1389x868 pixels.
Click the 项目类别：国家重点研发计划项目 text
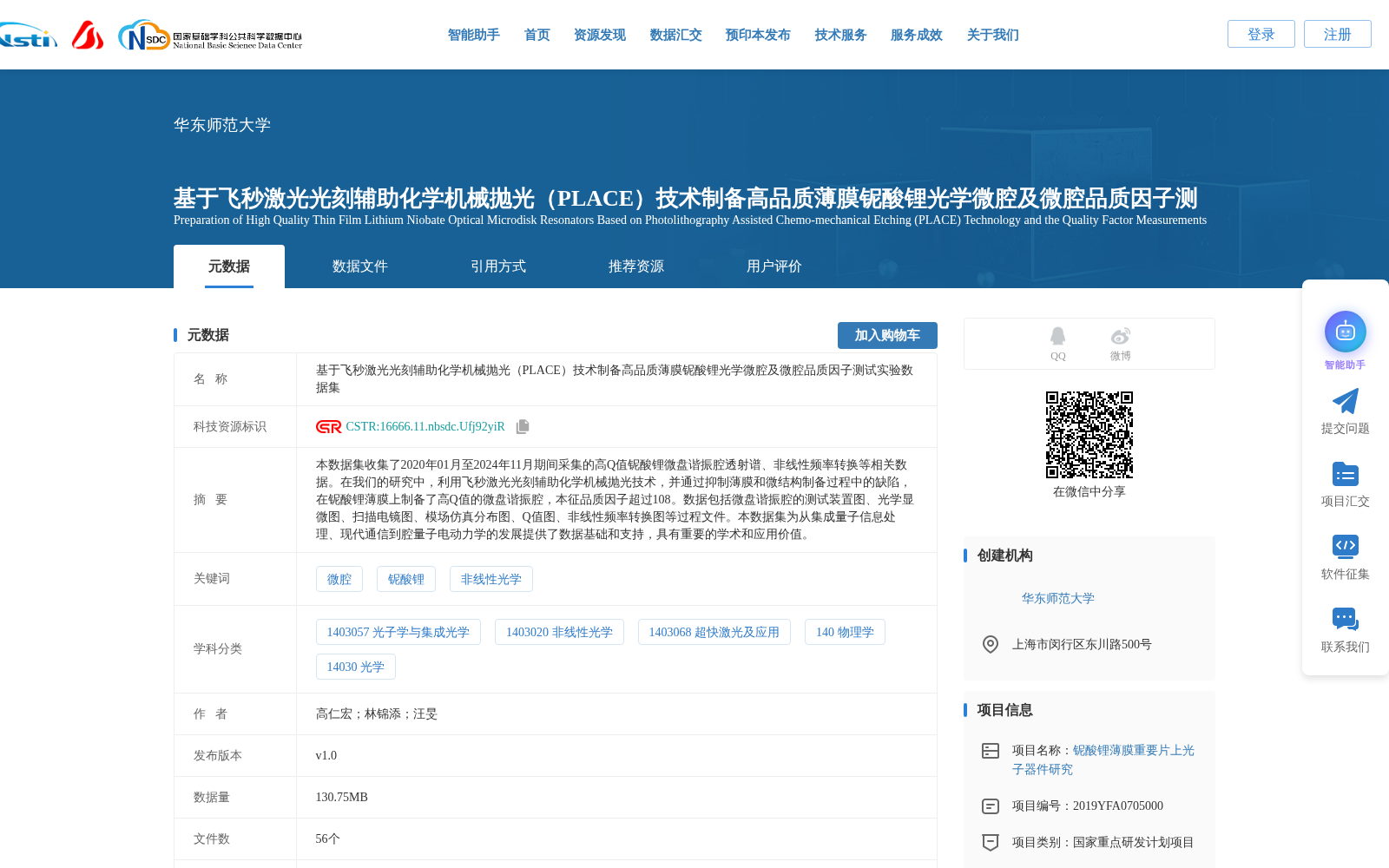click(x=1103, y=842)
